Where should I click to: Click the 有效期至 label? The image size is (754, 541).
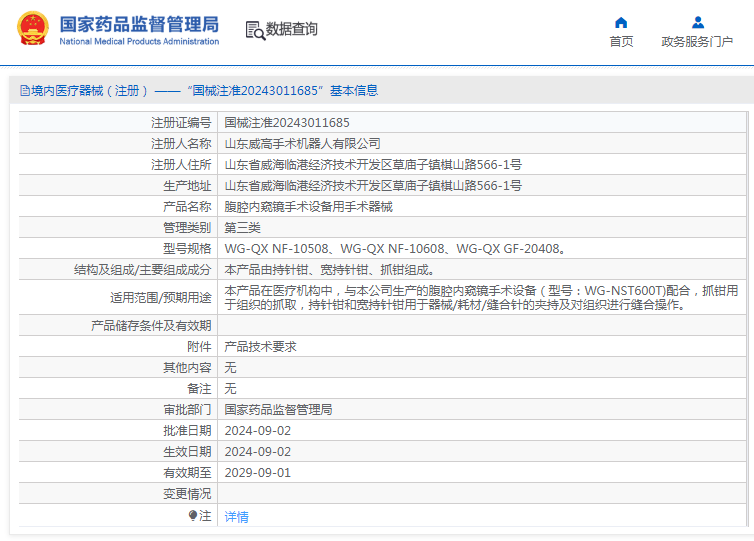(x=187, y=473)
